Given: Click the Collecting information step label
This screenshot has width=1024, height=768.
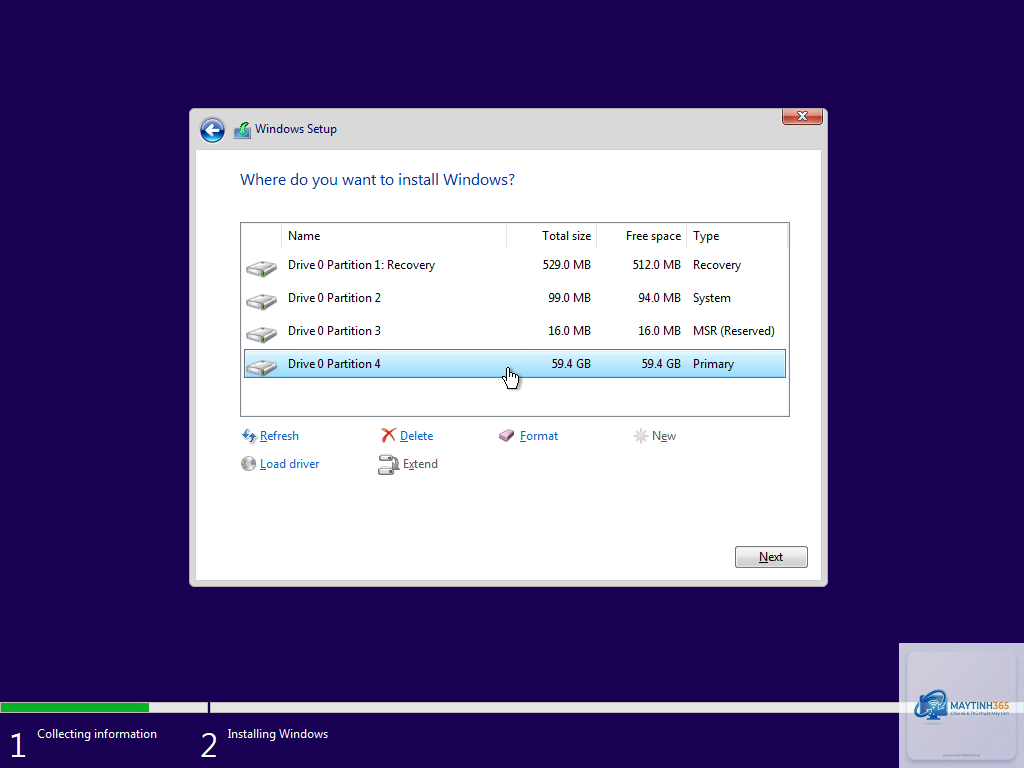Looking at the screenshot, I should pos(97,734).
